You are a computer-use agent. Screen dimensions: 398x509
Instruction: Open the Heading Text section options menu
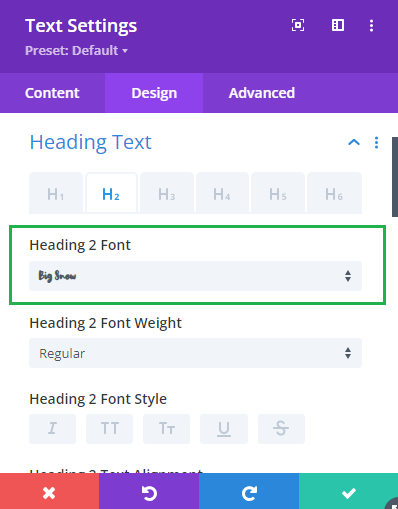point(376,143)
